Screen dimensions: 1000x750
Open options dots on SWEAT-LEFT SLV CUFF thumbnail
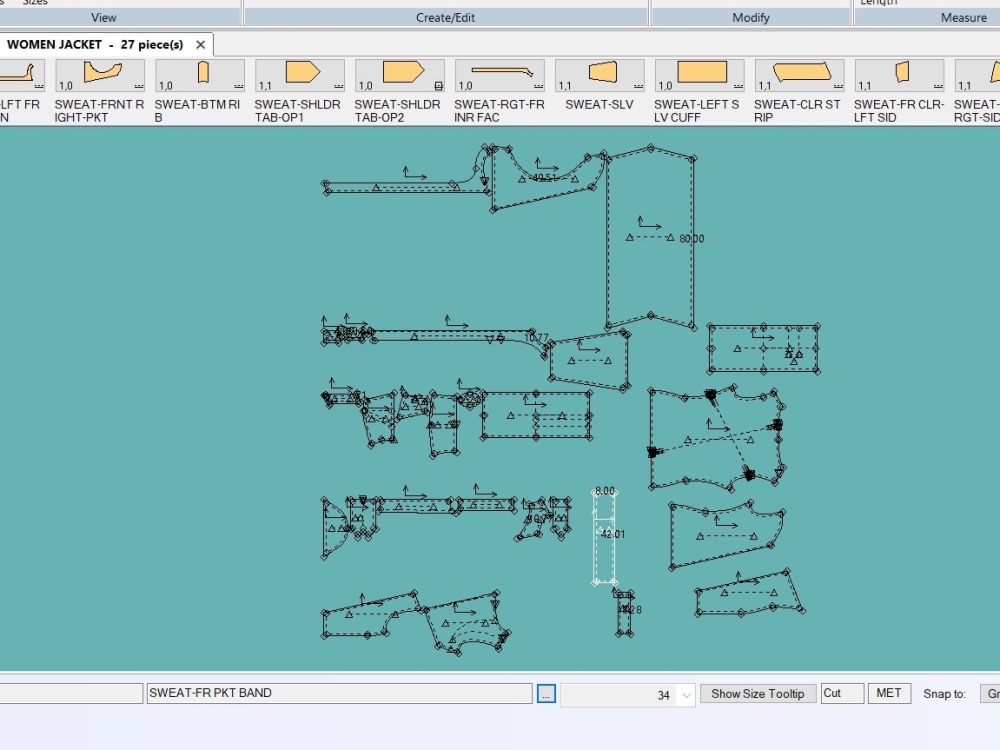pyautogui.click(x=739, y=85)
